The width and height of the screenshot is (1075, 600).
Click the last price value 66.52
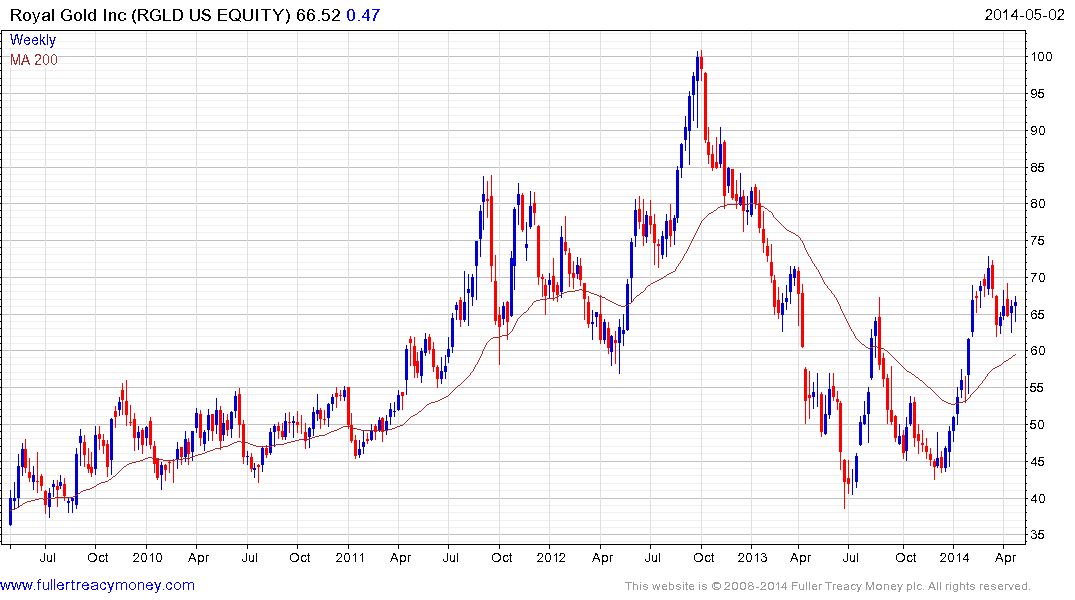pos(318,15)
